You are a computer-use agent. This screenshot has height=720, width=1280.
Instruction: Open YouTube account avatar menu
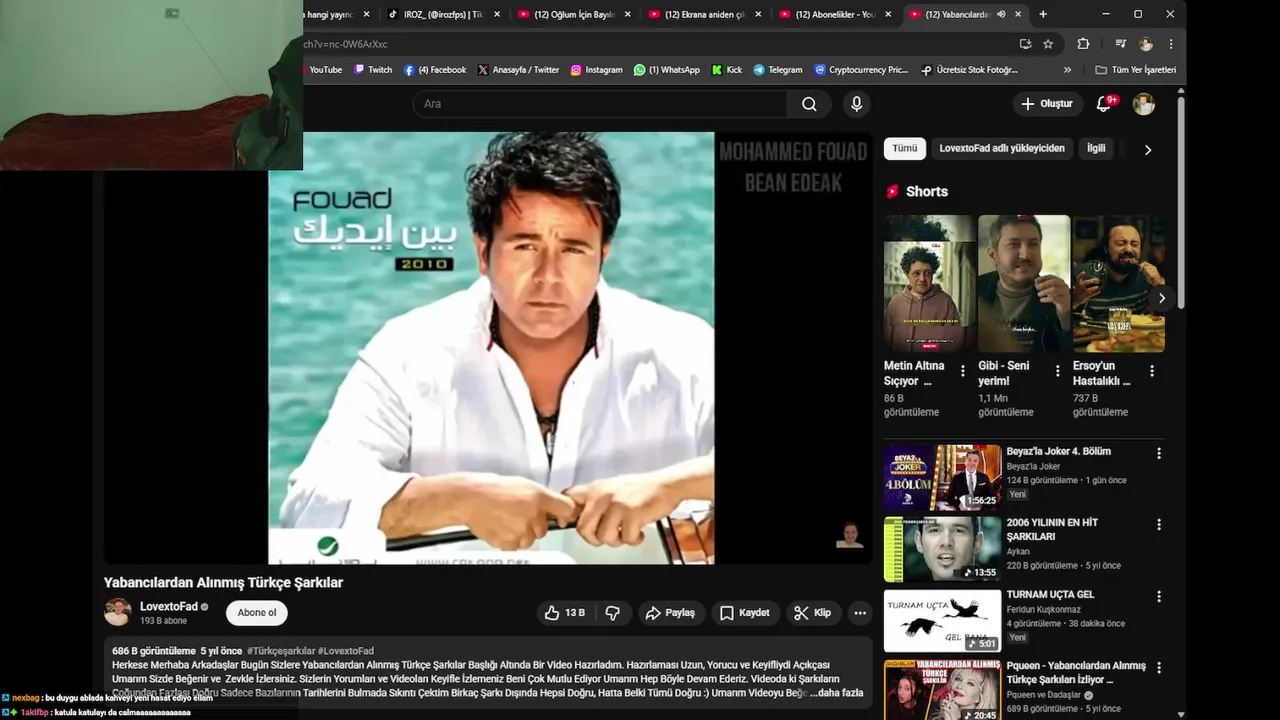click(1144, 104)
